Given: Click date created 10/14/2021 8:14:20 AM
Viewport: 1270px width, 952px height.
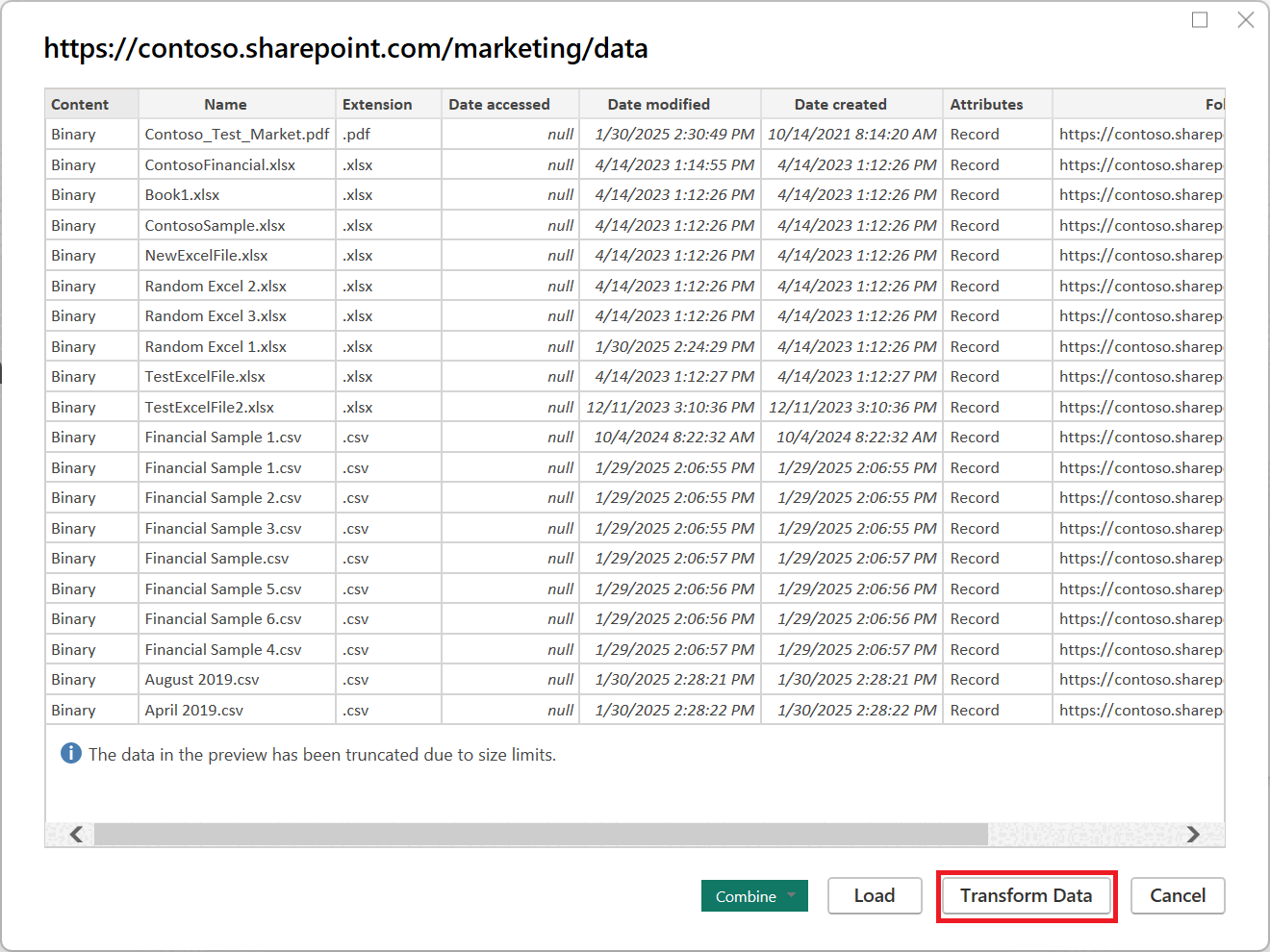Looking at the screenshot, I should point(851,135).
